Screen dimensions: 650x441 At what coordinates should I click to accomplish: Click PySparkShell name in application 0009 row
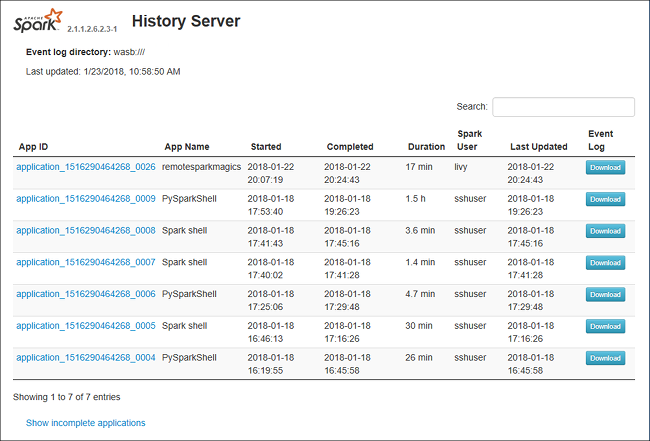pyautogui.click(x=189, y=199)
